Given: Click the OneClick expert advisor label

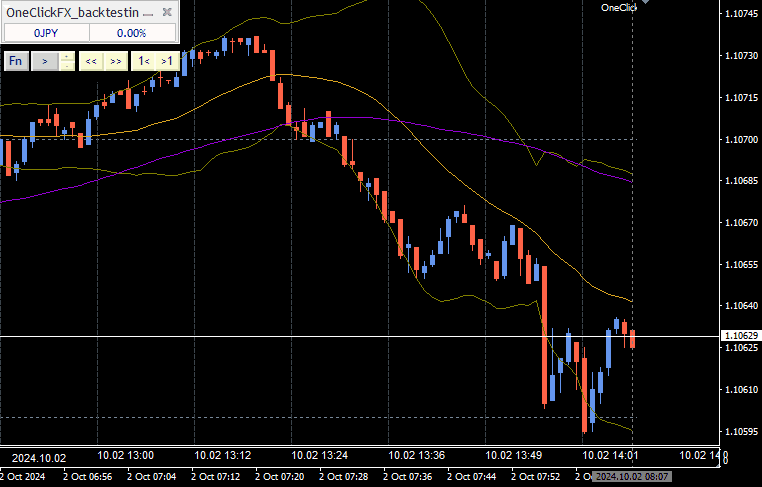Looking at the screenshot, I should (617, 8).
